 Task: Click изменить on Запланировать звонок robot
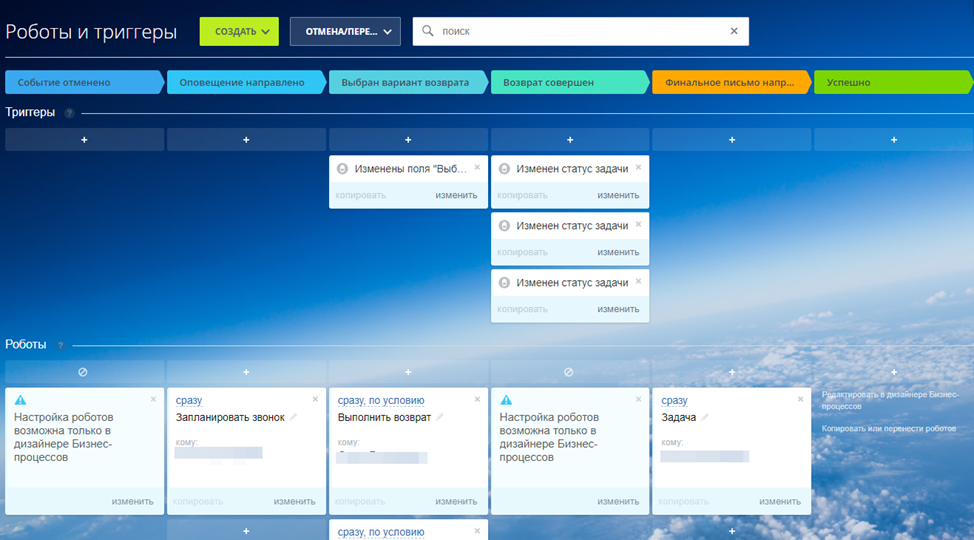click(294, 501)
